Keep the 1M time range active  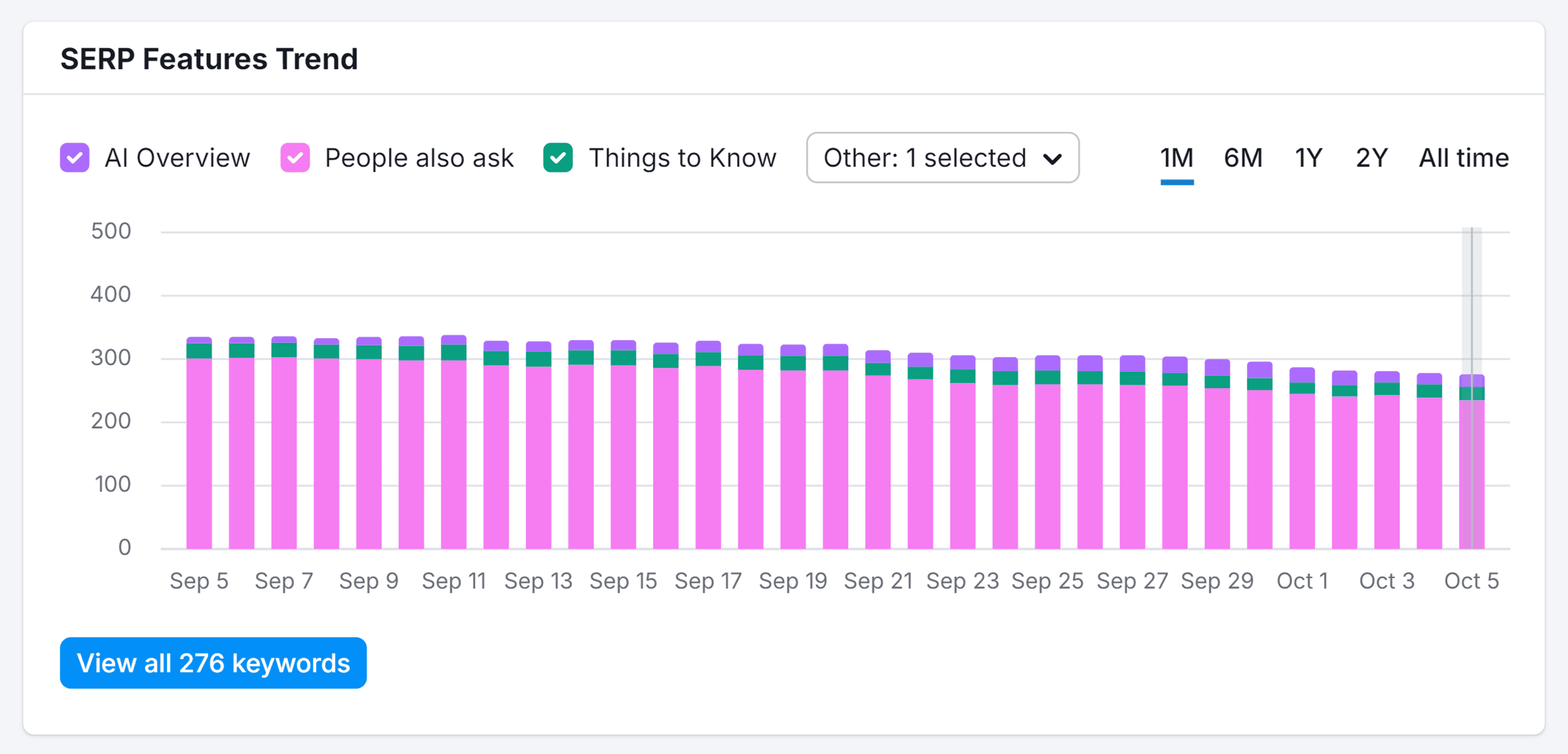coord(1176,158)
